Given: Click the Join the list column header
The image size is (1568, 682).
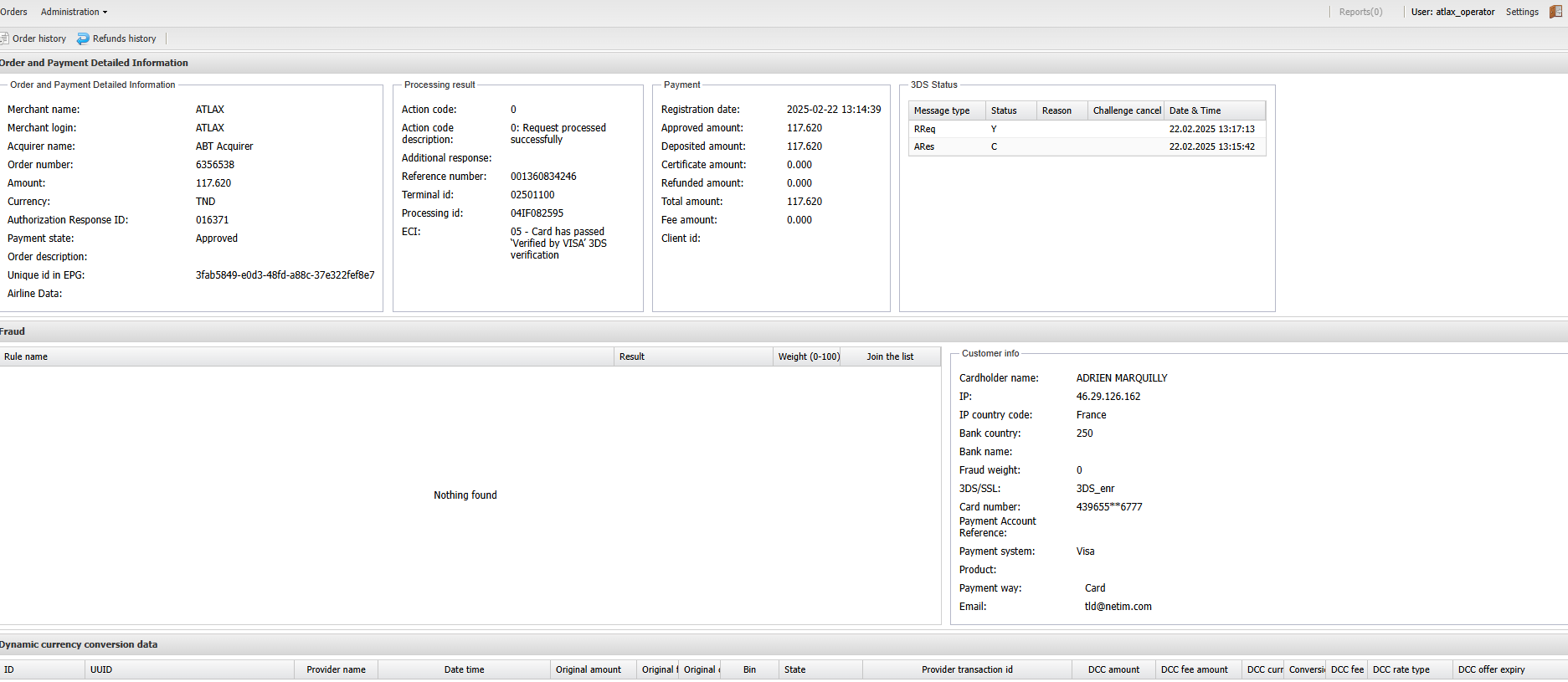Looking at the screenshot, I should point(890,356).
